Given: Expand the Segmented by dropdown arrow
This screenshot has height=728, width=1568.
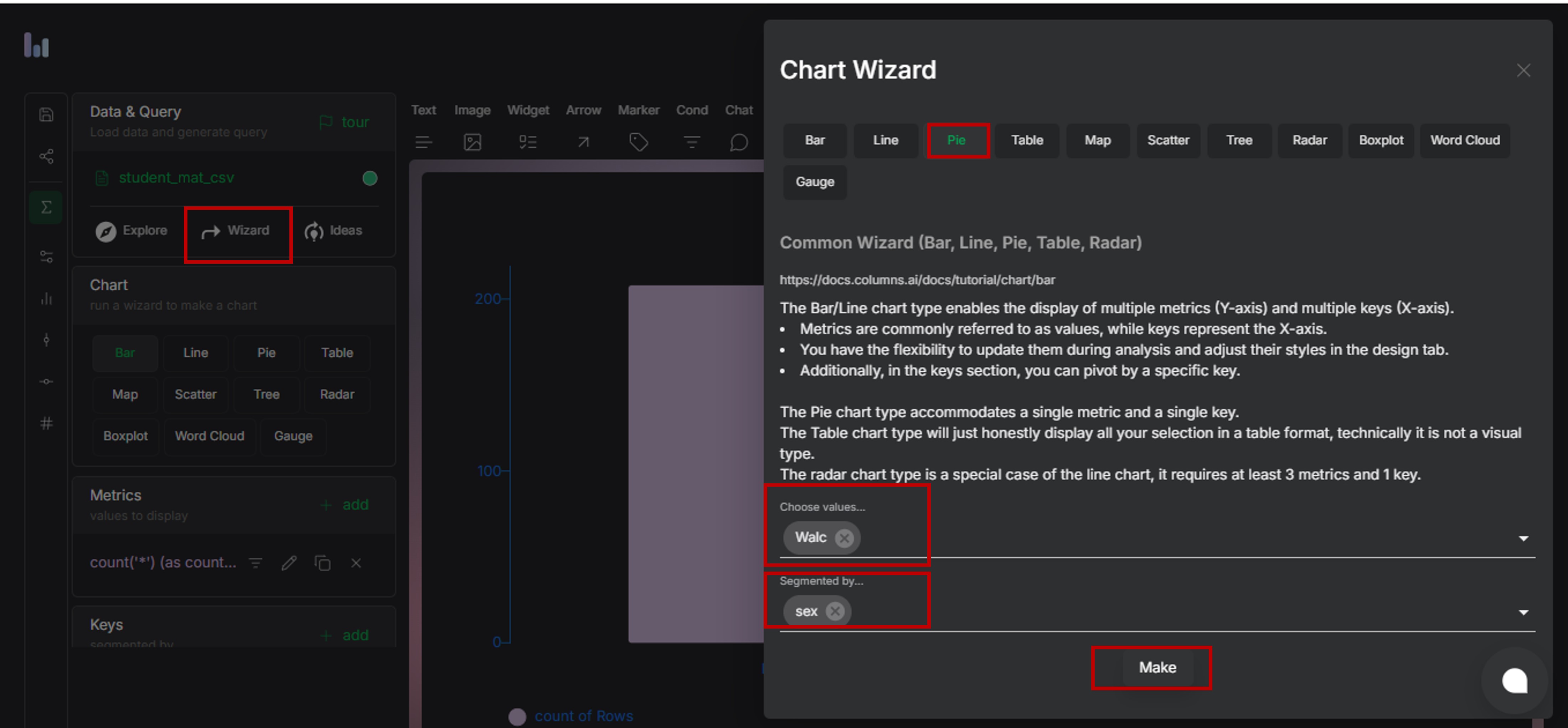Looking at the screenshot, I should (1523, 612).
